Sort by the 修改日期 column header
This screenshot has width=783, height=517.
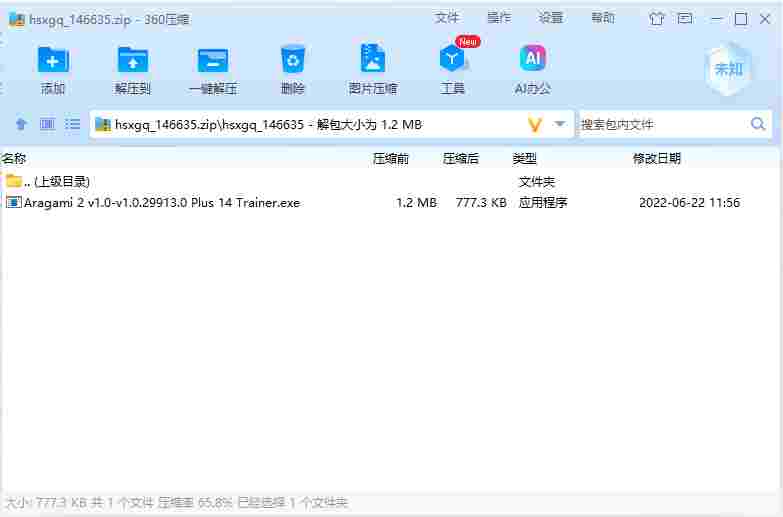[x=657, y=159]
